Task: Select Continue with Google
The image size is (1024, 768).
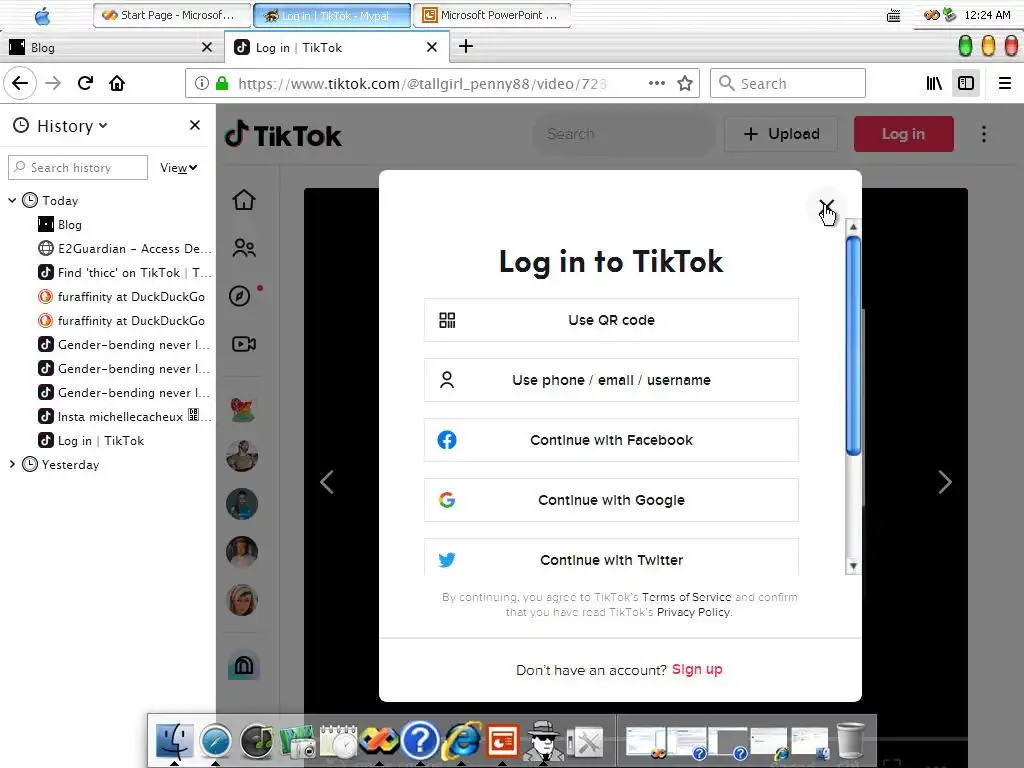Action: pos(611,500)
